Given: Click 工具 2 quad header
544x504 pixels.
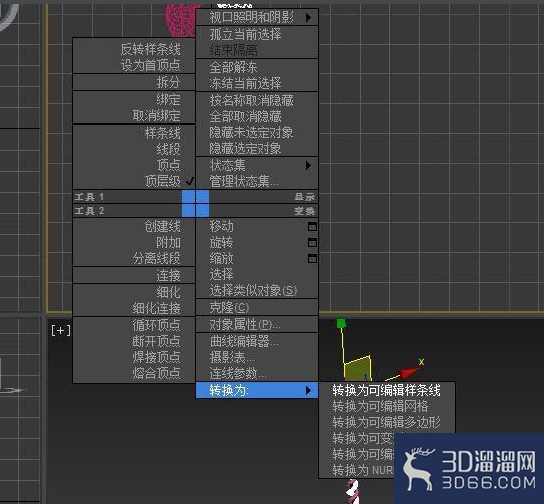Looking at the screenshot, I should pyautogui.click(x=134, y=211).
